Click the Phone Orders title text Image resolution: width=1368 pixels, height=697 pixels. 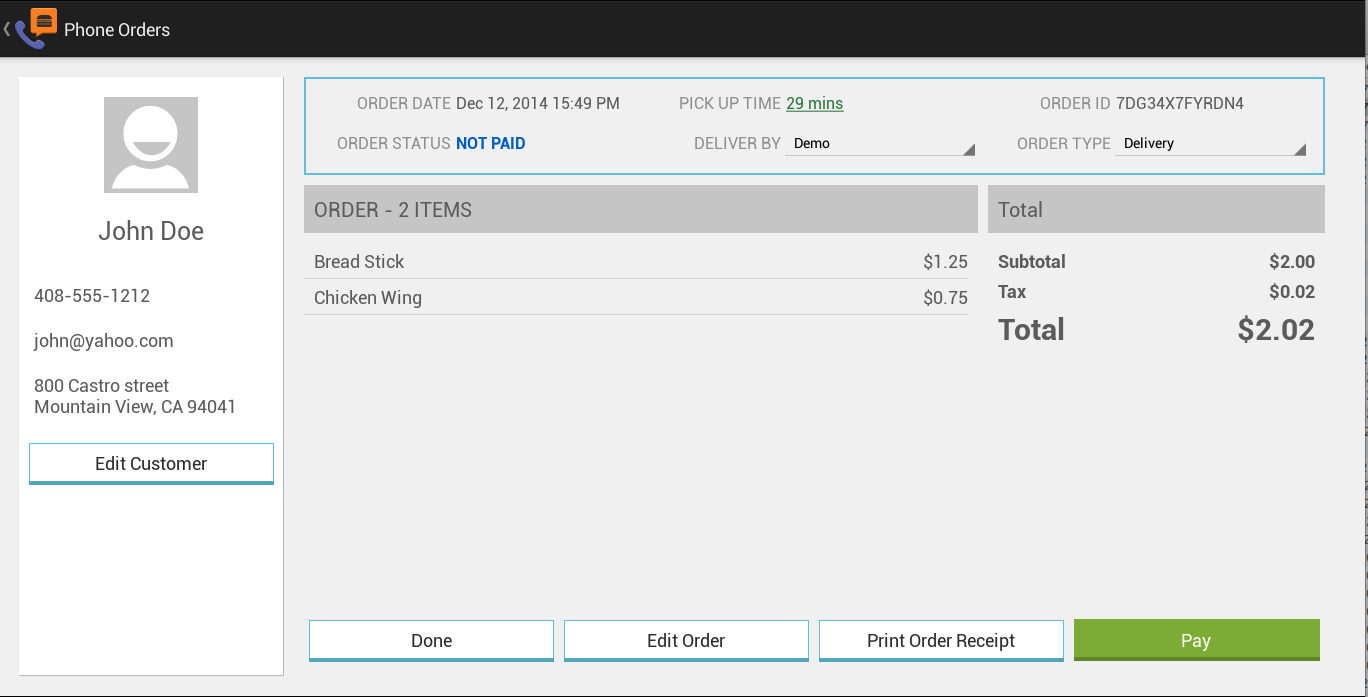[117, 30]
